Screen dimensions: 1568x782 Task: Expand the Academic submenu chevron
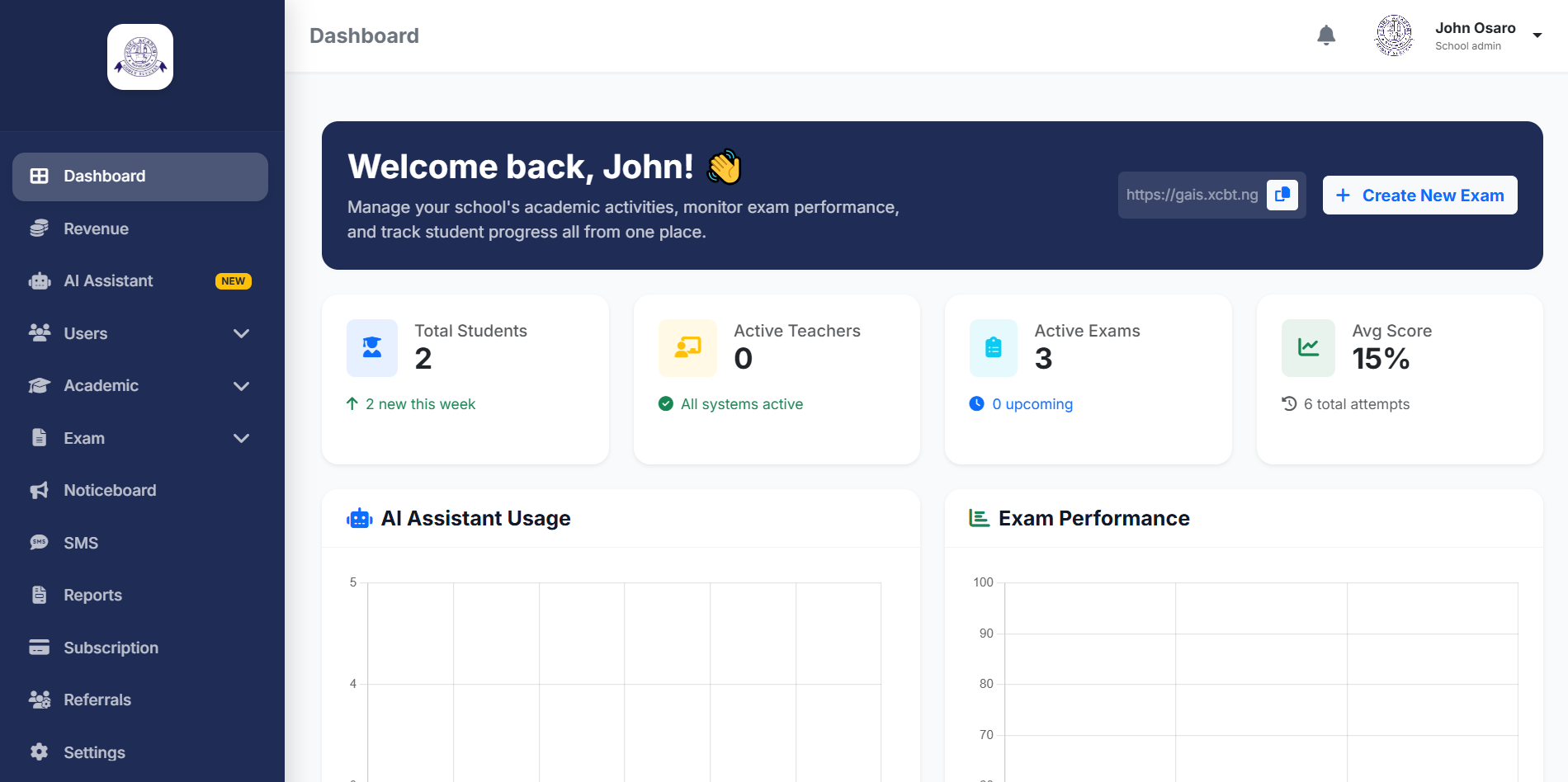[x=241, y=385]
